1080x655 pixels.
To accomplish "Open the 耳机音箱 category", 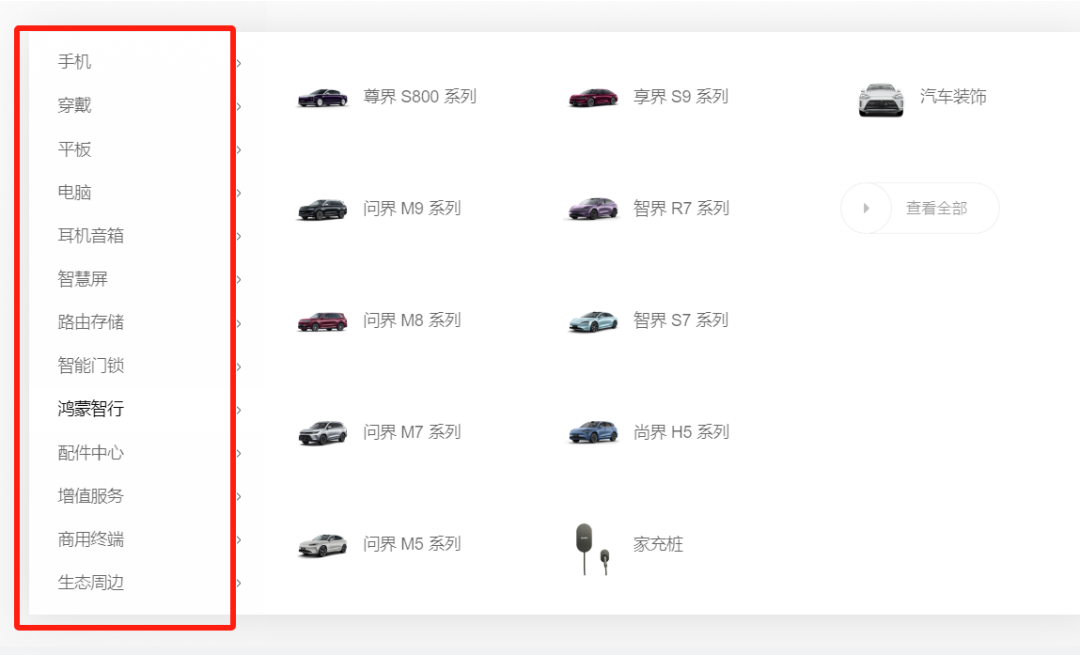I will click(91, 236).
